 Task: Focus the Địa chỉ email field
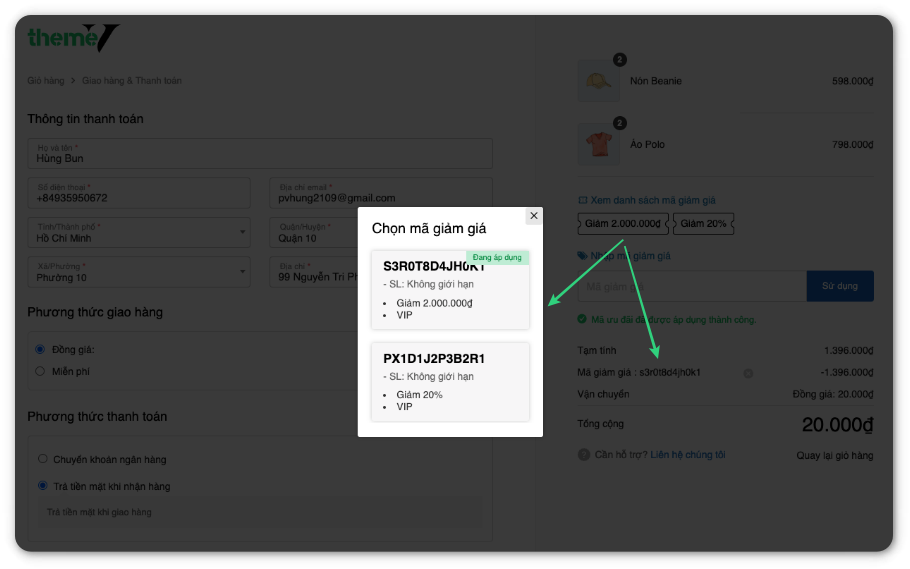(381, 193)
